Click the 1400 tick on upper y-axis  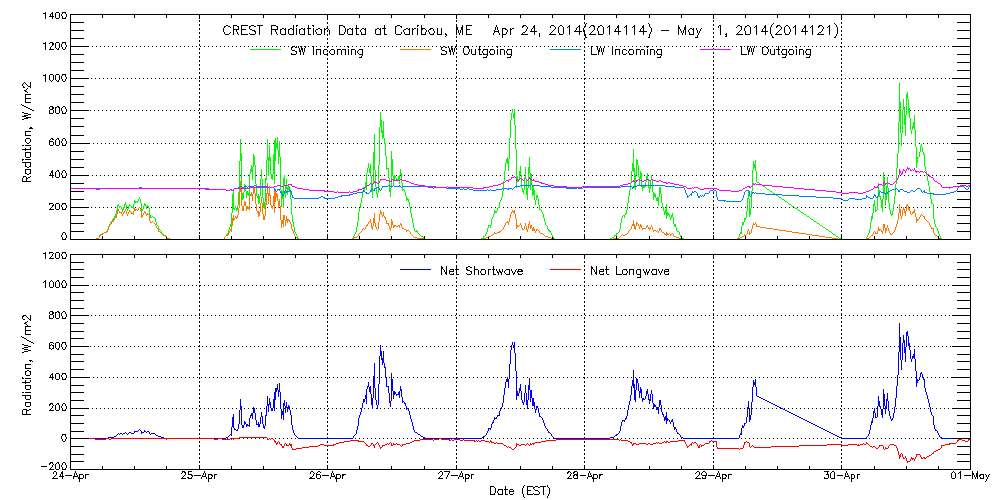click(x=53, y=18)
